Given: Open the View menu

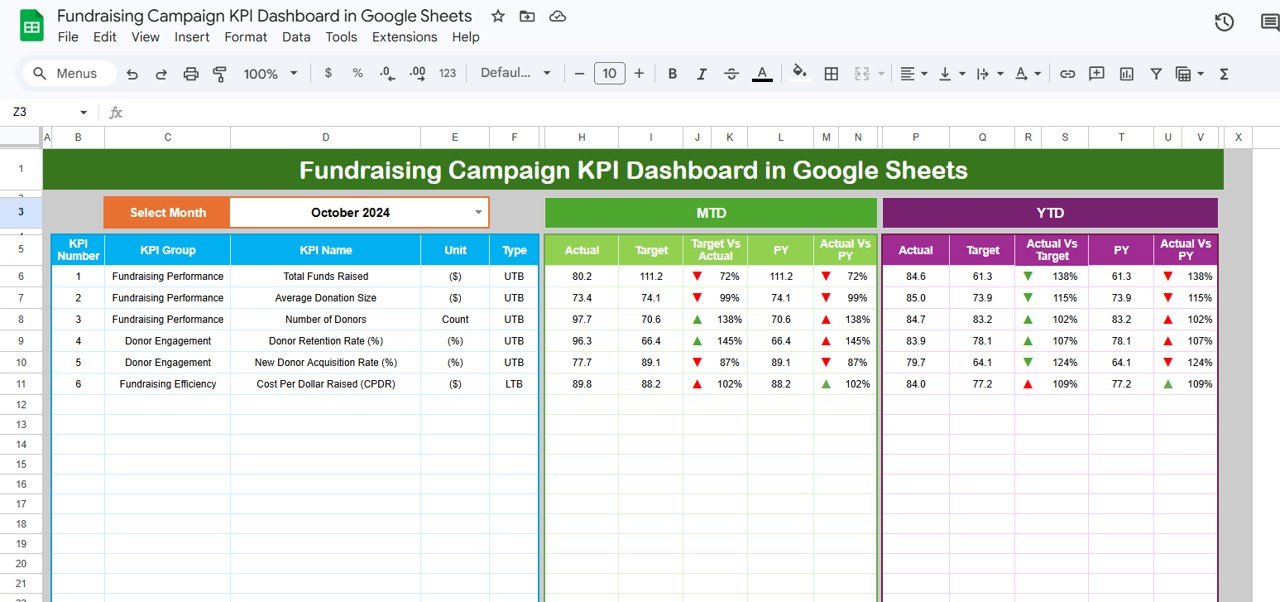Looking at the screenshot, I should [145, 37].
